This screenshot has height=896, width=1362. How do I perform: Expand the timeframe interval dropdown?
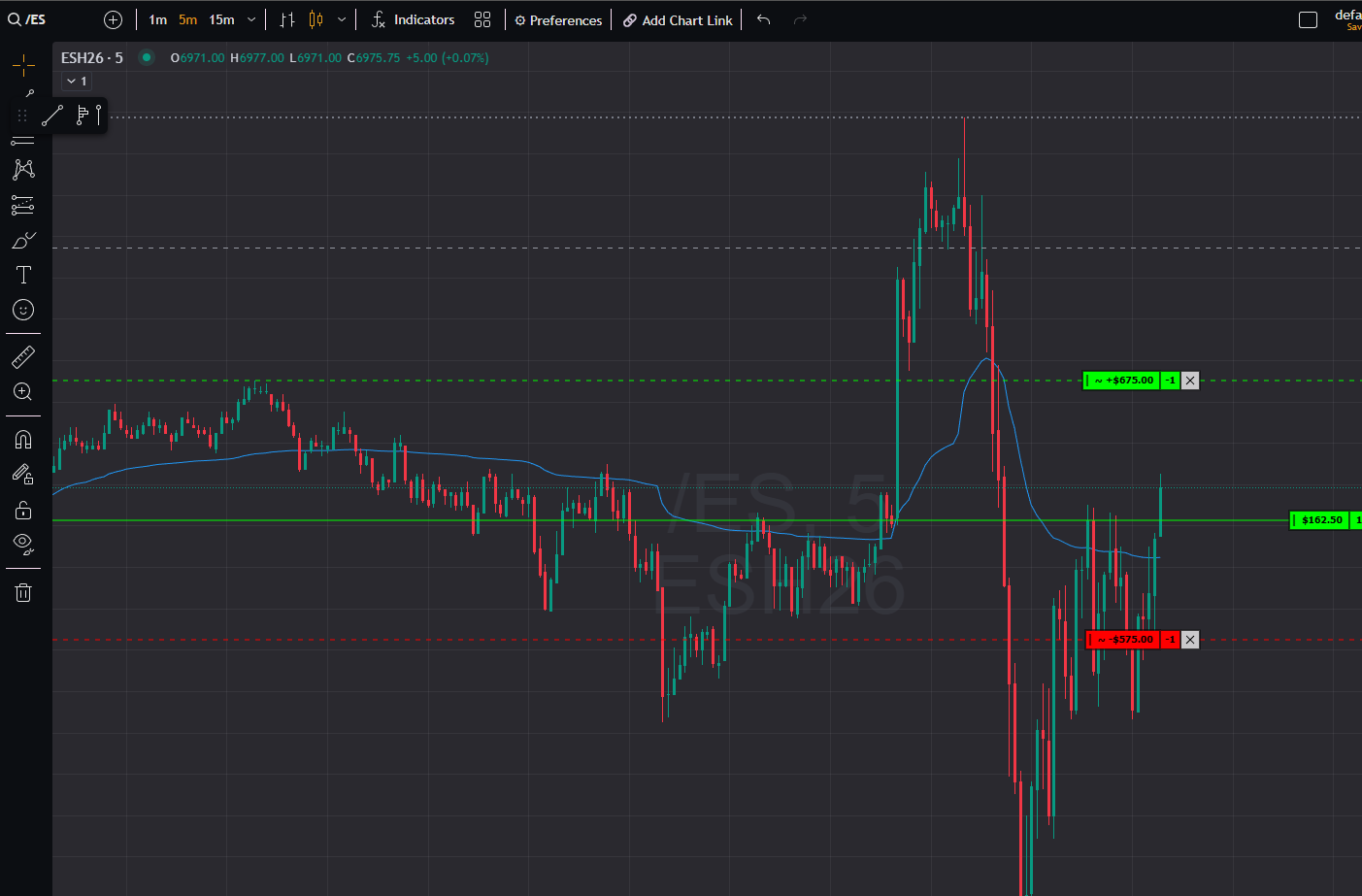[x=251, y=20]
